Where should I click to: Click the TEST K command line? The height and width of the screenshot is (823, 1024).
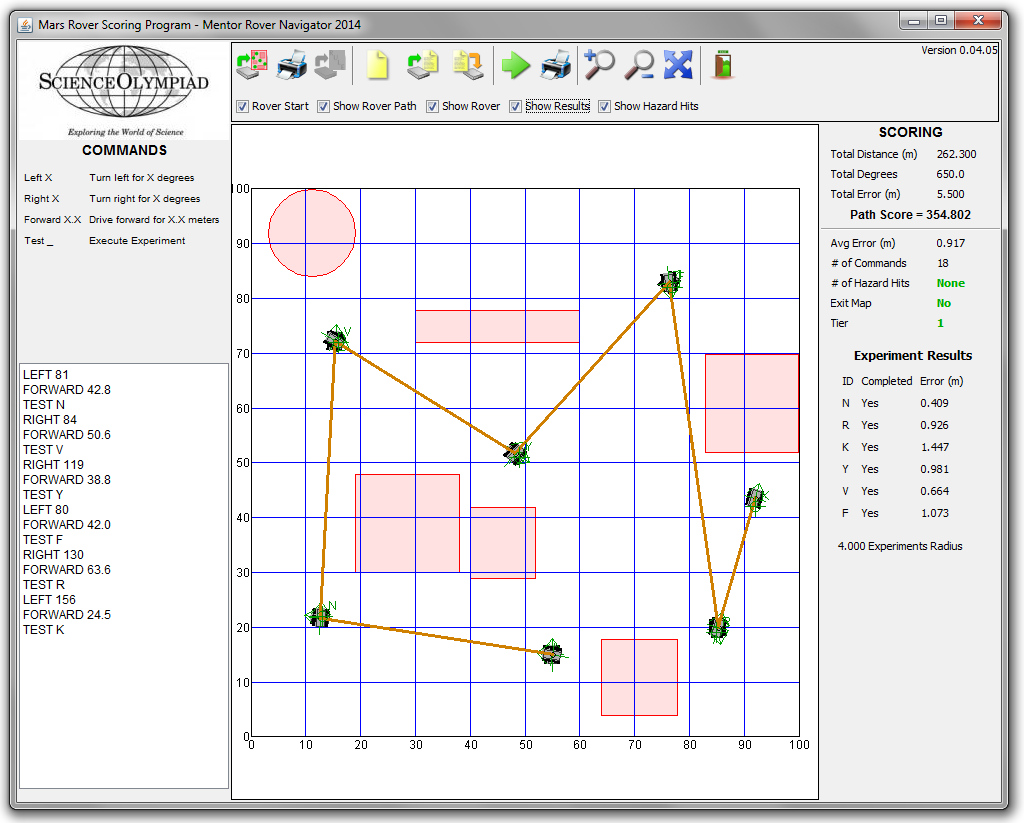tap(44, 630)
